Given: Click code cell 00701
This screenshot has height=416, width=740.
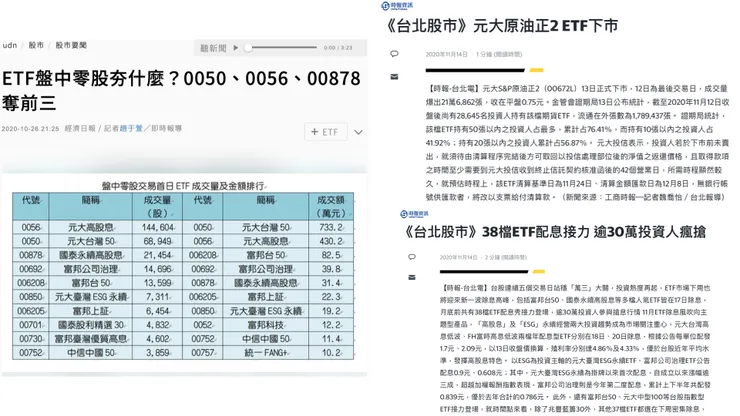Looking at the screenshot, I should click(x=31, y=325).
